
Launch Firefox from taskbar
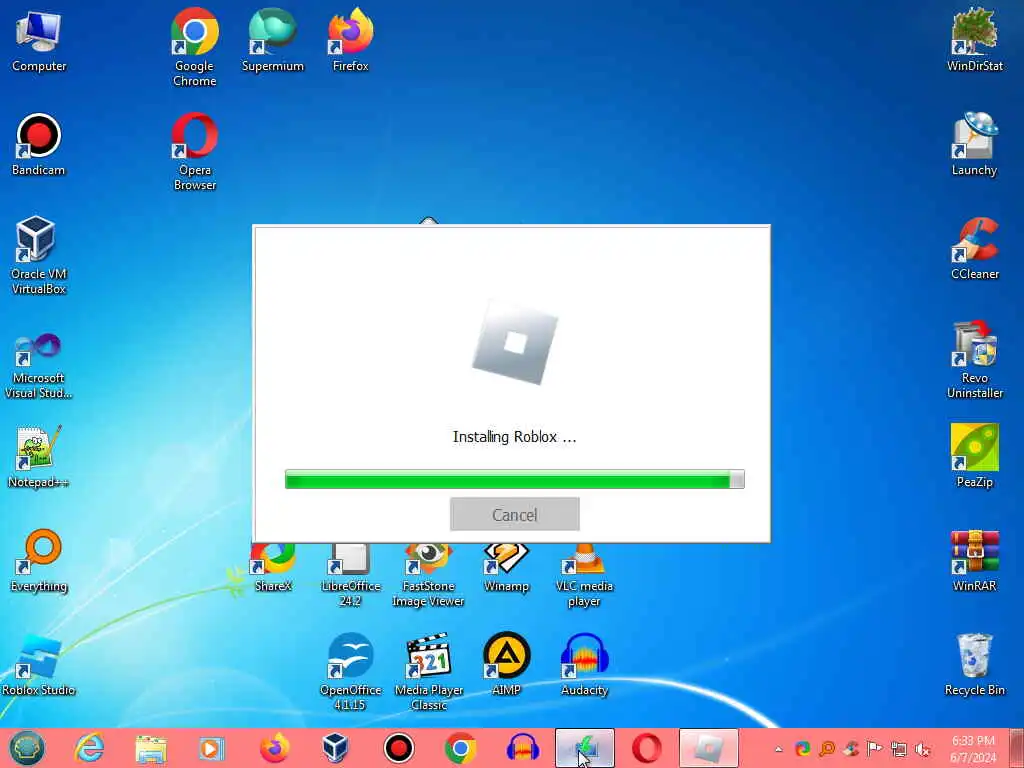(274, 748)
